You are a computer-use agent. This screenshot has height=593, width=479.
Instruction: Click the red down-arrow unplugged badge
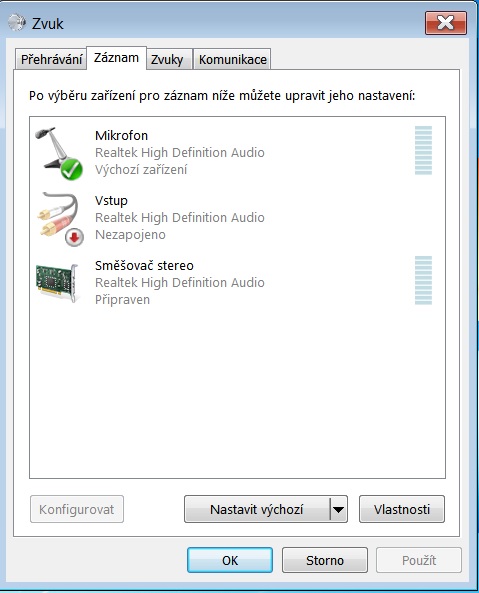click(x=74, y=238)
